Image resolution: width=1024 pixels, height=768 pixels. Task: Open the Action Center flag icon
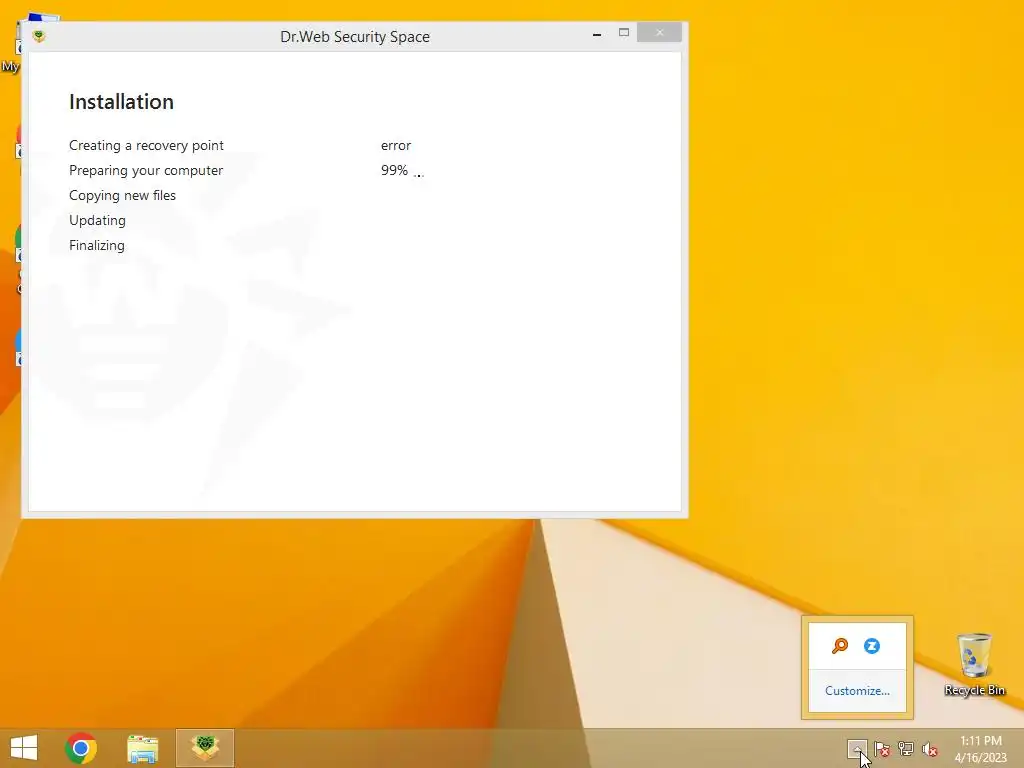882,749
